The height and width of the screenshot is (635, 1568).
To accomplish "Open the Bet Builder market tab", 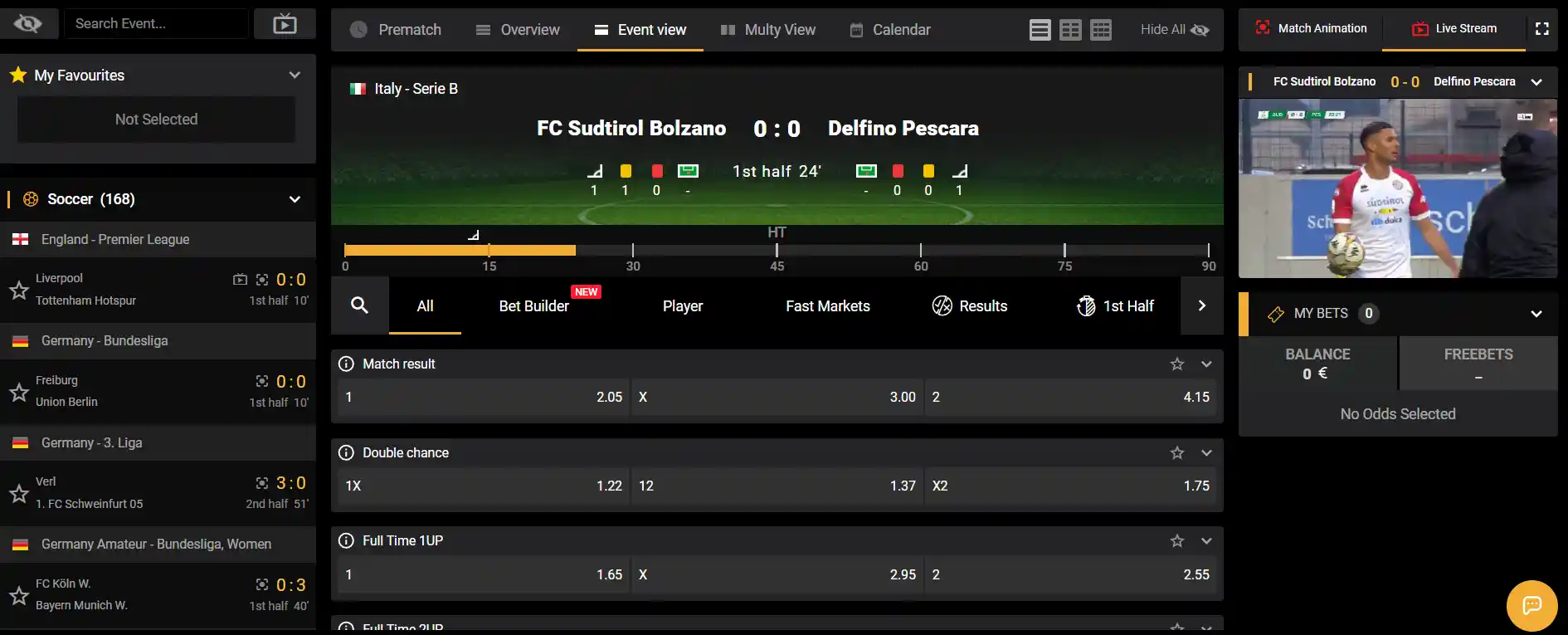I will pos(533,306).
